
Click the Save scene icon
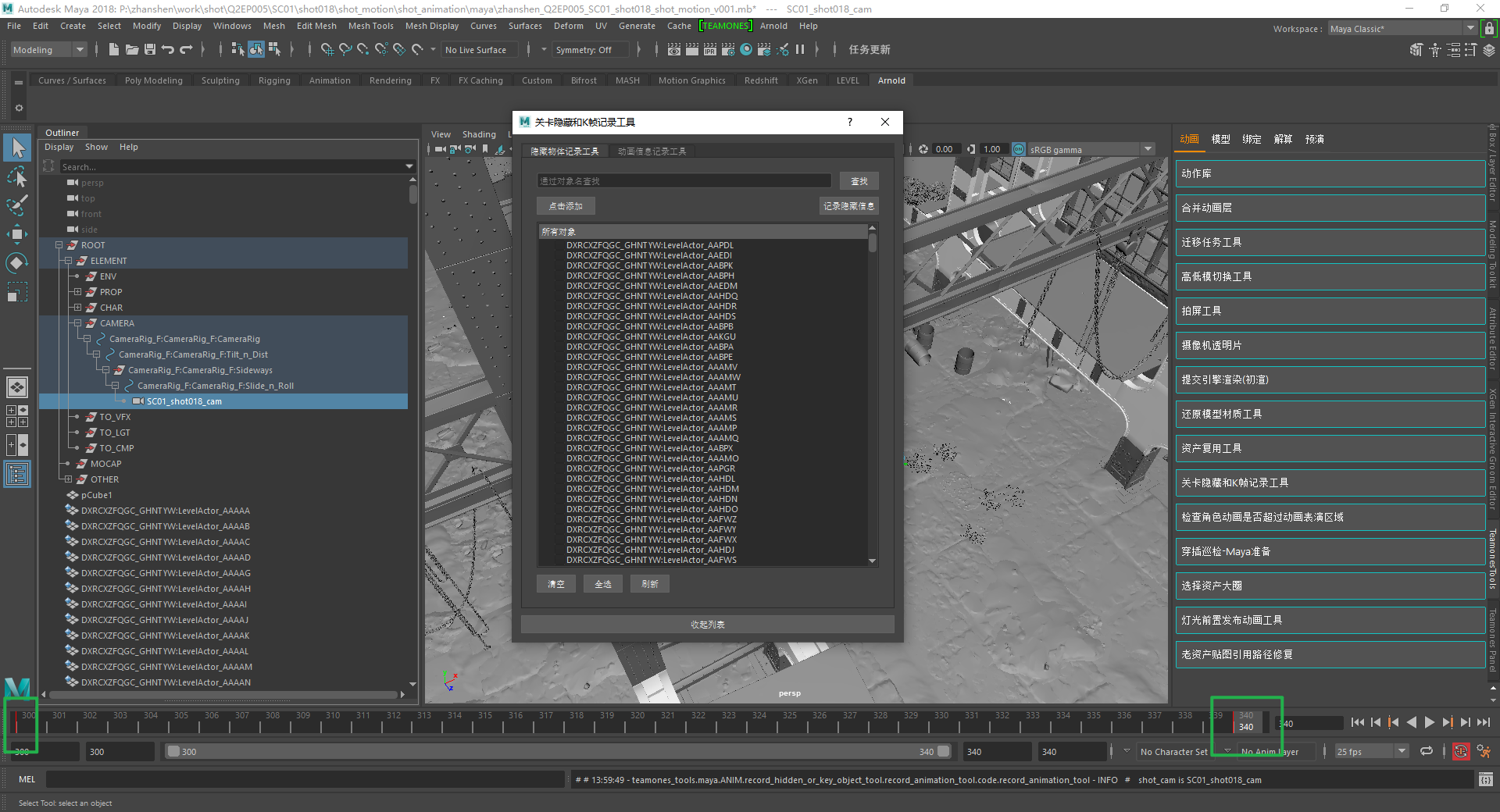150,50
